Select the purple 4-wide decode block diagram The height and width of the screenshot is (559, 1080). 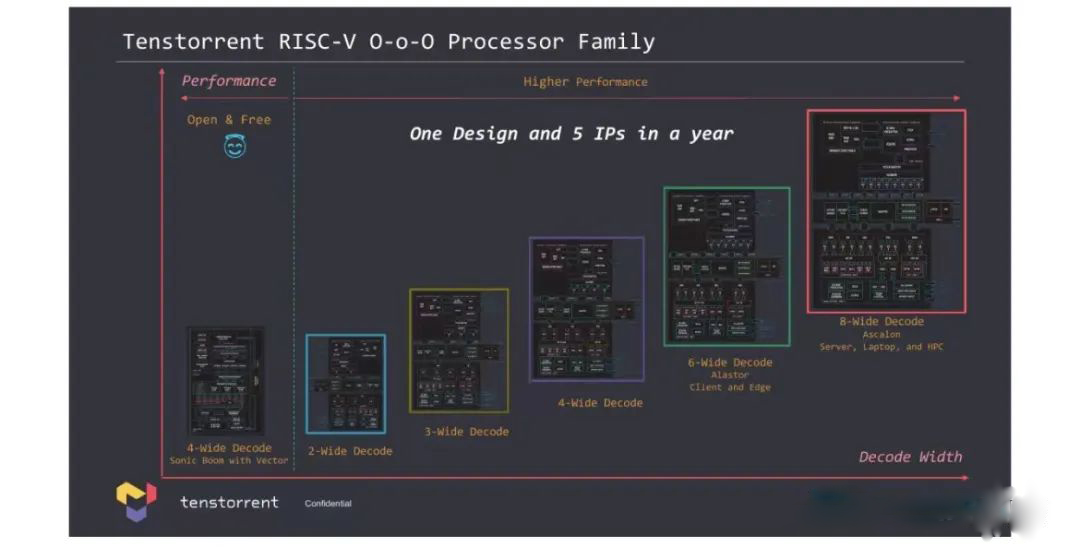pos(587,309)
